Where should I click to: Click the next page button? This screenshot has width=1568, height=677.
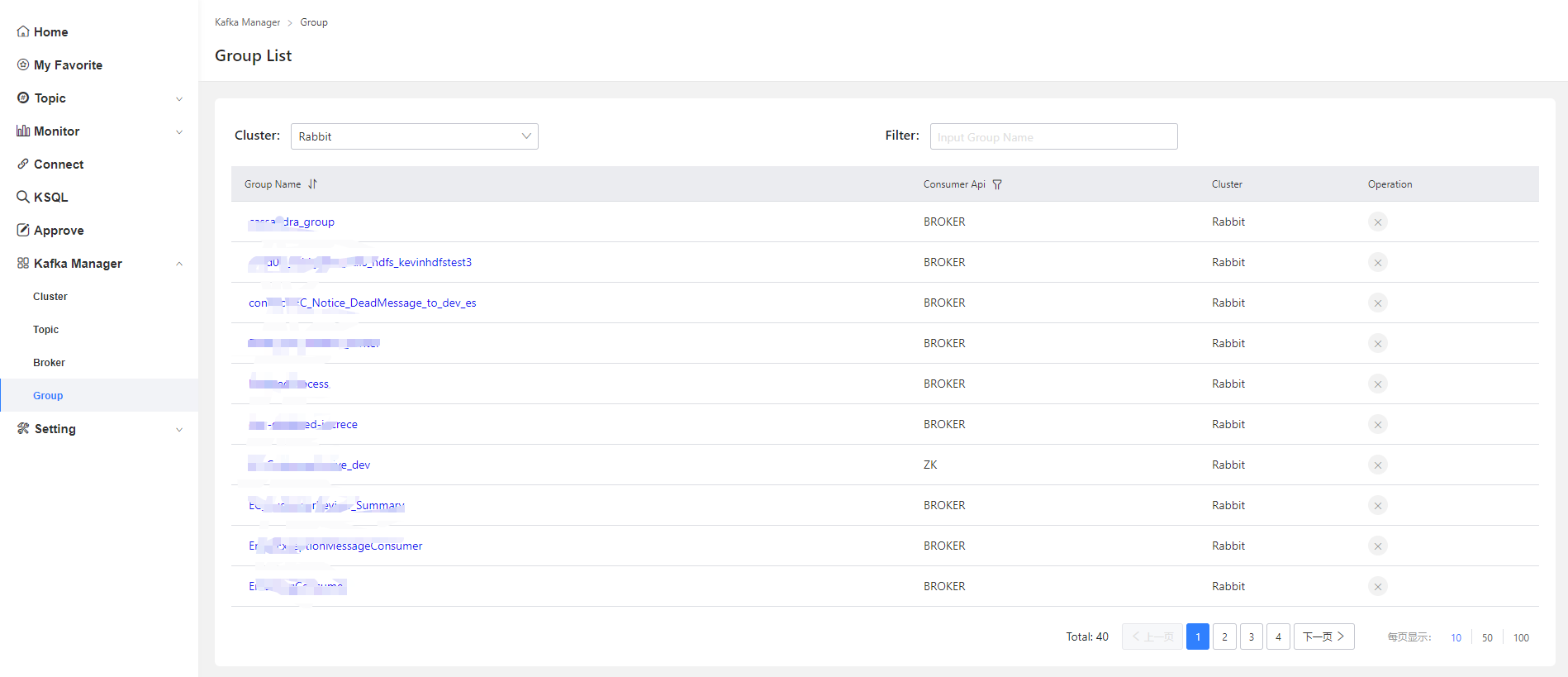[1323, 636]
